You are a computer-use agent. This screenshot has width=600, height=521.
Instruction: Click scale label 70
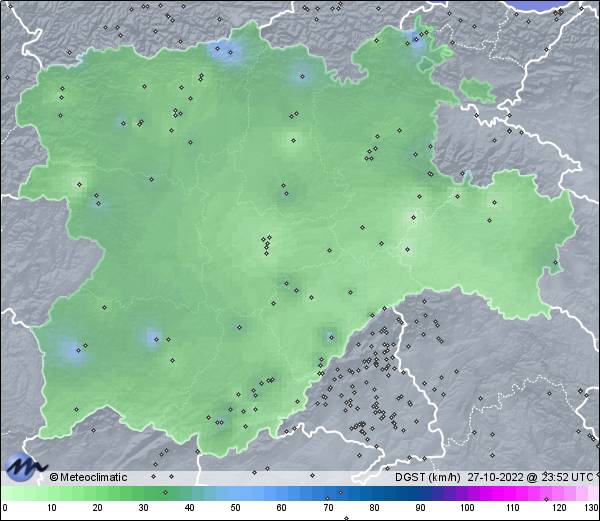[328, 508]
